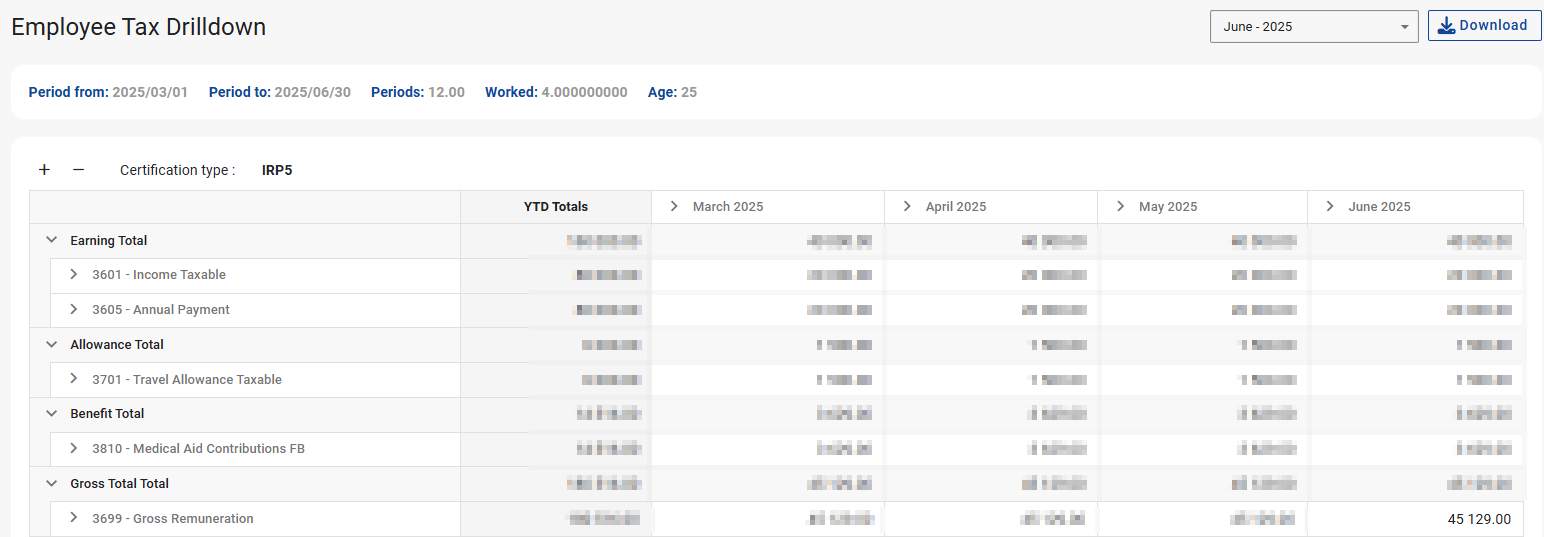Expand the 3699 - Gross Remuneration row
The width and height of the screenshot is (1544, 537).
(73, 519)
